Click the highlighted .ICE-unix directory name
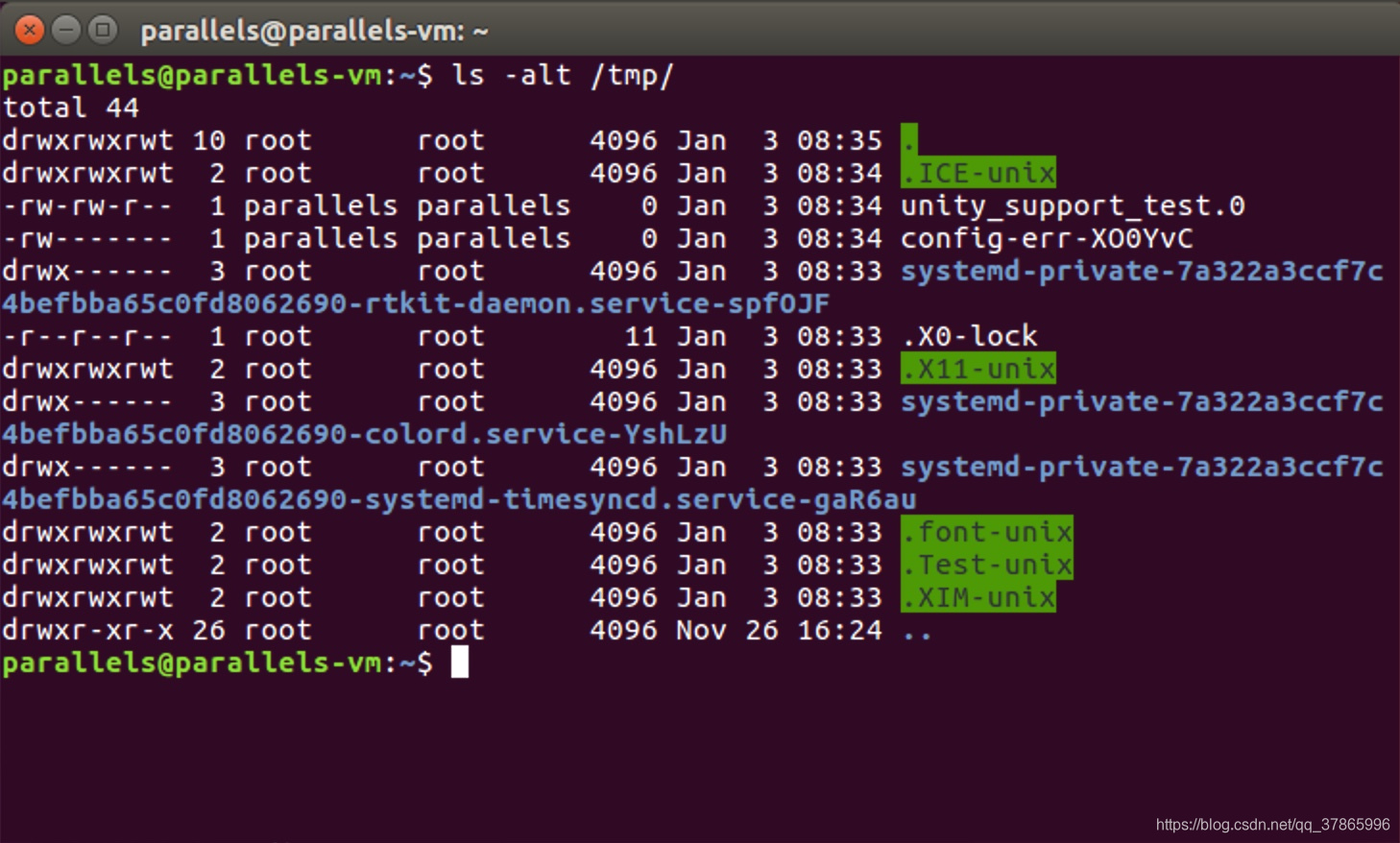This screenshot has width=1400, height=843. [978, 173]
